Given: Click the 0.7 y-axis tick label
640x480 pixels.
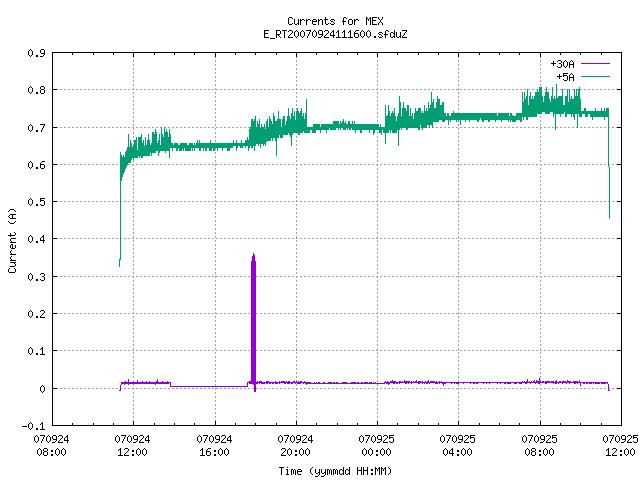Looking at the screenshot, I should (x=36, y=128).
